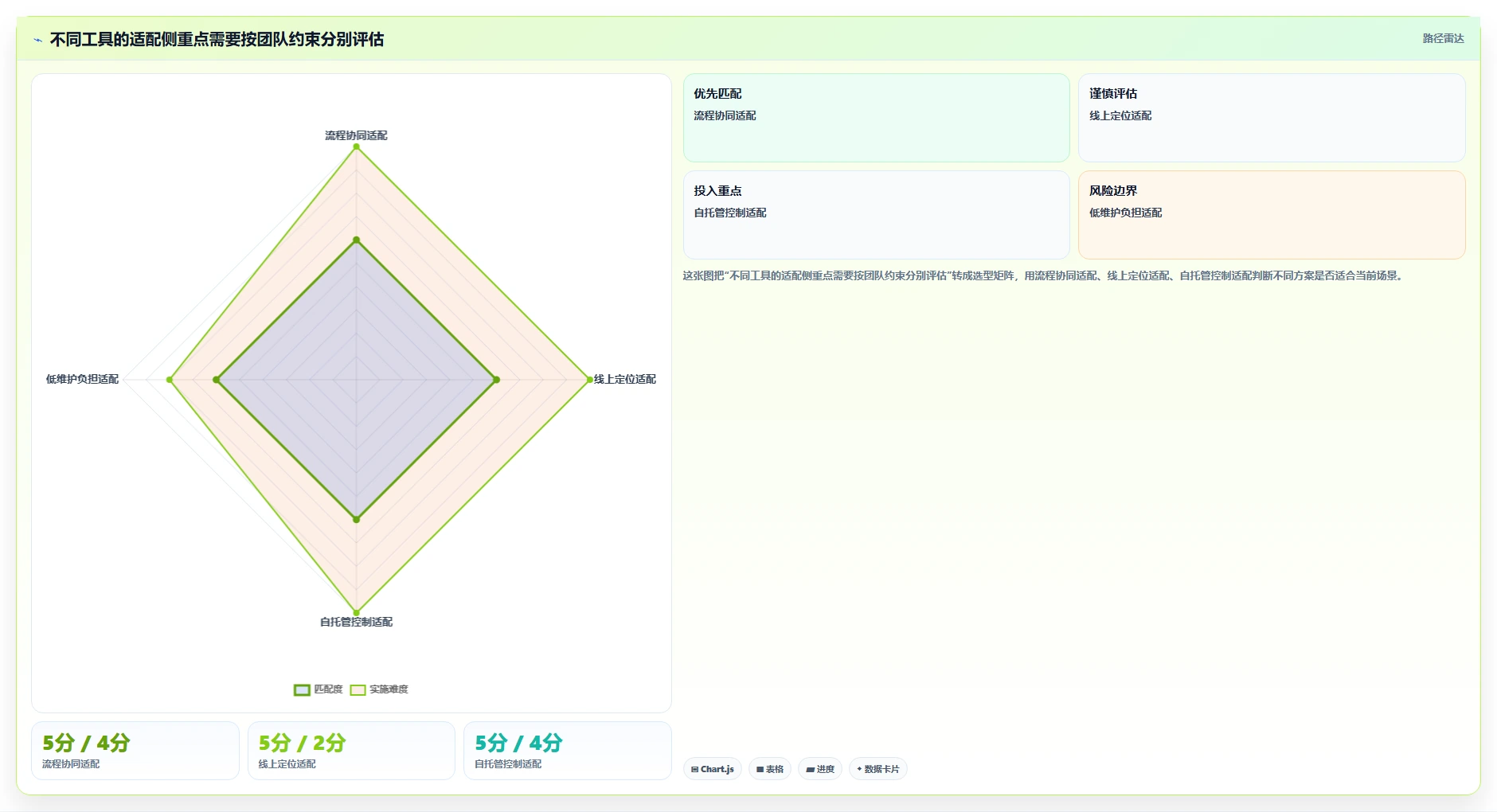Screen dimensions: 1497x812
Task: Click the right 匹配度 data point on radar
Action: point(496,380)
